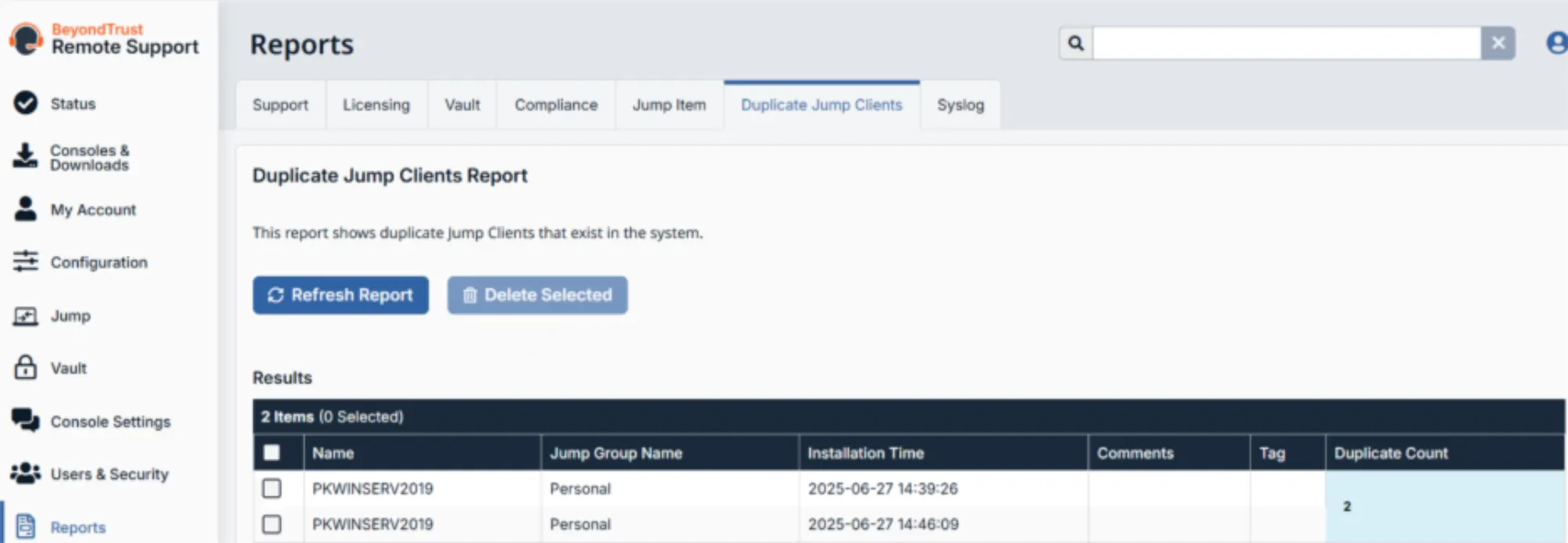Click the search magnifier icon
This screenshot has height=543, width=1568.
tap(1076, 43)
